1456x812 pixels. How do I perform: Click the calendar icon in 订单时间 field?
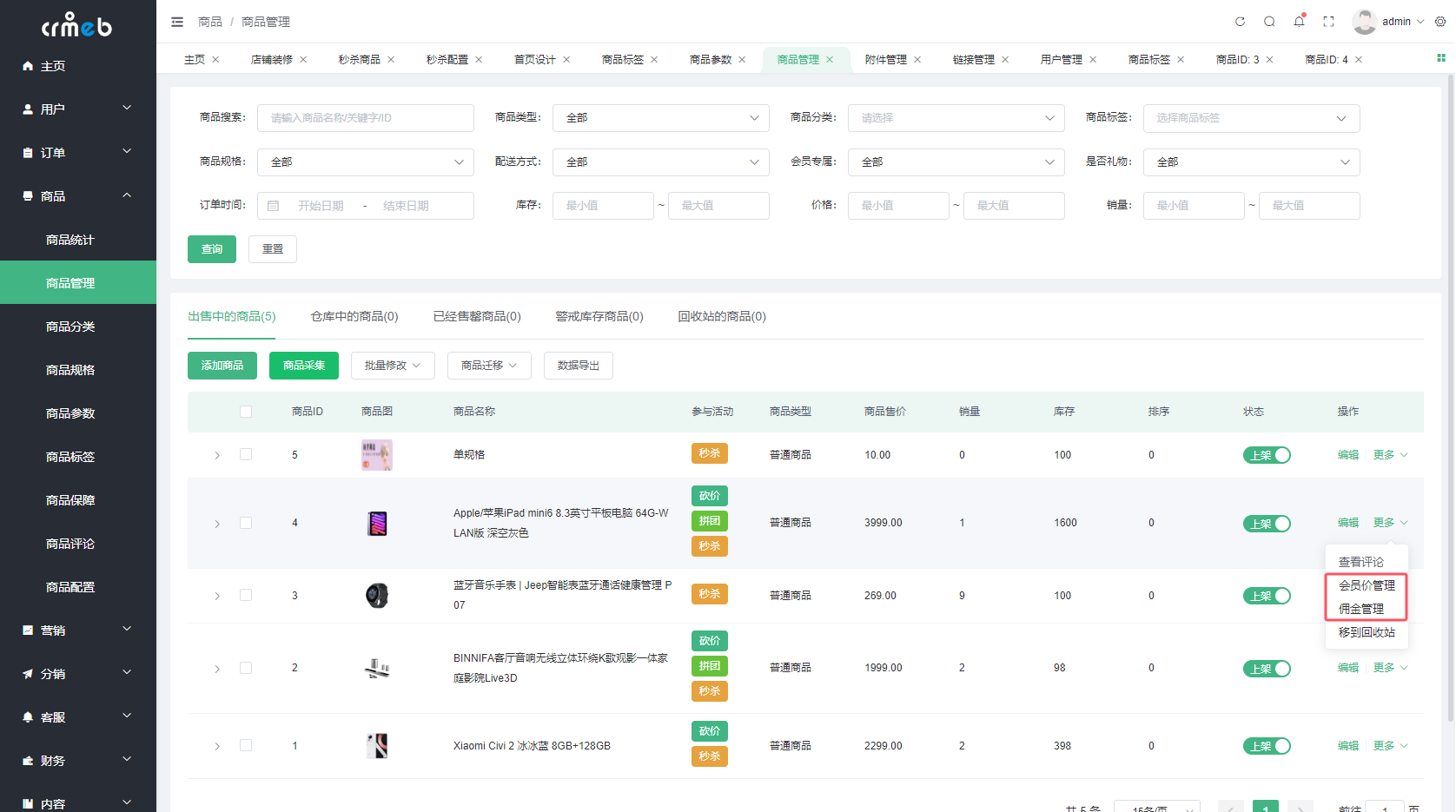pos(274,206)
